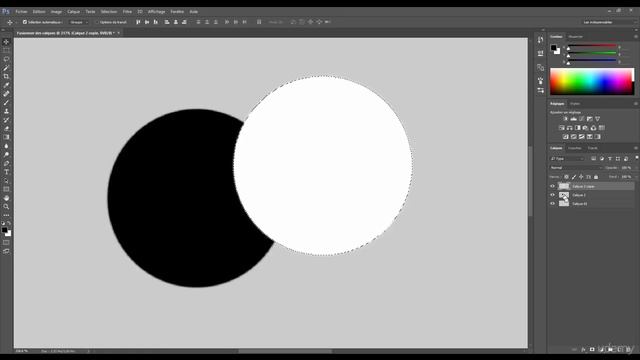This screenshot has height=360, width=640.
Task: Select the History Brush tool
Action: [6, 120]
